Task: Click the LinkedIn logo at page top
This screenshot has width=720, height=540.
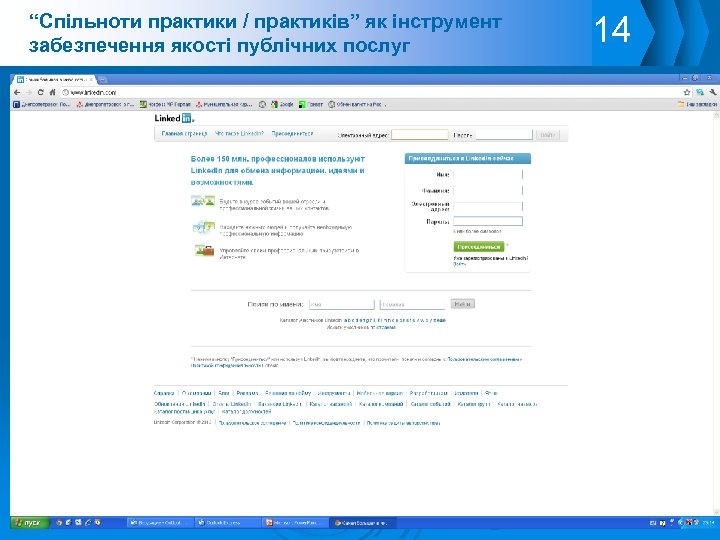Action: click(x=174, y=118)
